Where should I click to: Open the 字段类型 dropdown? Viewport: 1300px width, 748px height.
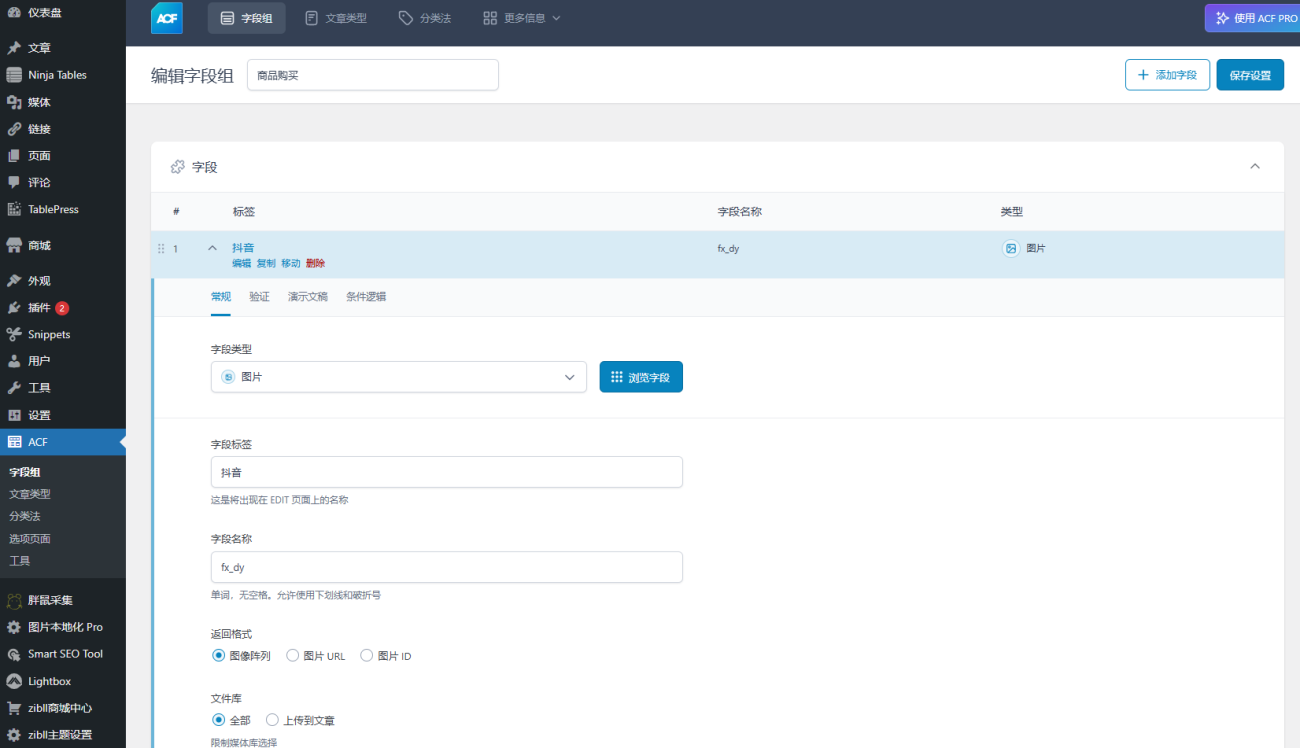click(398, 377)
